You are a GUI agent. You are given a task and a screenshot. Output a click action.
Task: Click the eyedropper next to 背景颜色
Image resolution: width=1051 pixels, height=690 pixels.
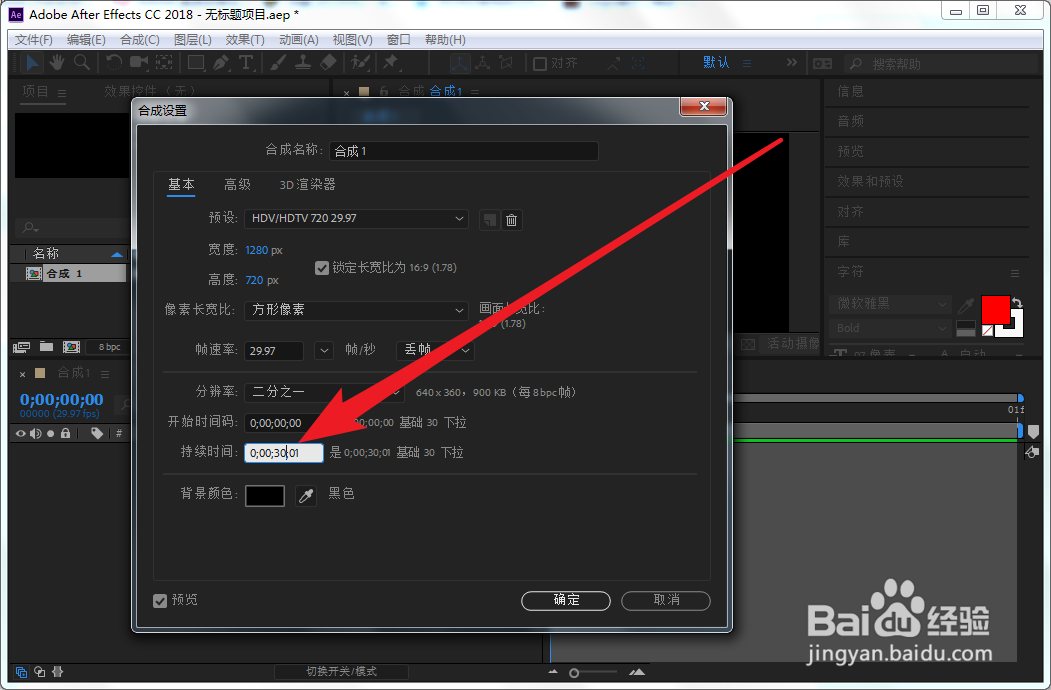coord(305,494)
